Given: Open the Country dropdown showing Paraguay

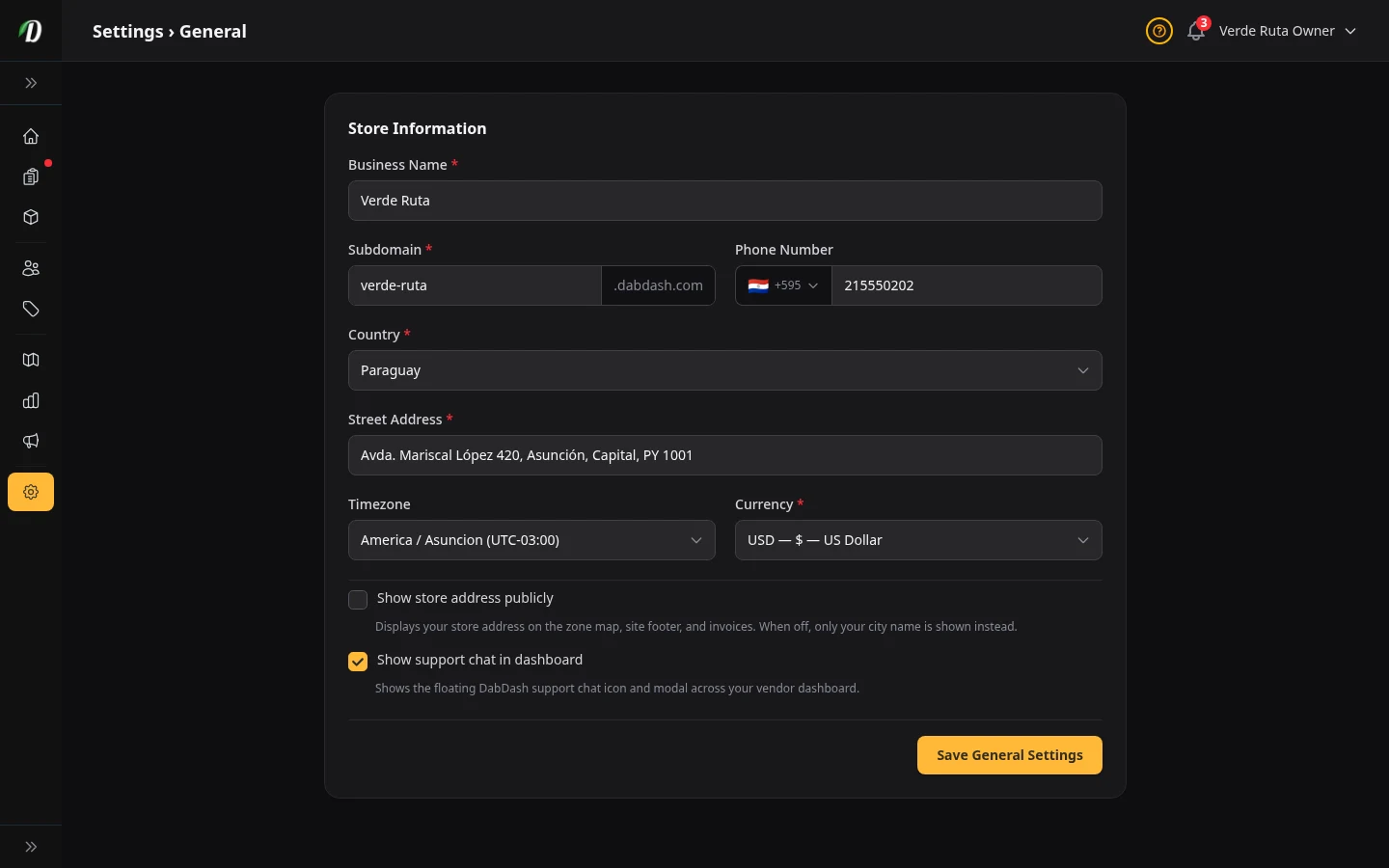Looking at the screenshot, I should tap(724, 370).
